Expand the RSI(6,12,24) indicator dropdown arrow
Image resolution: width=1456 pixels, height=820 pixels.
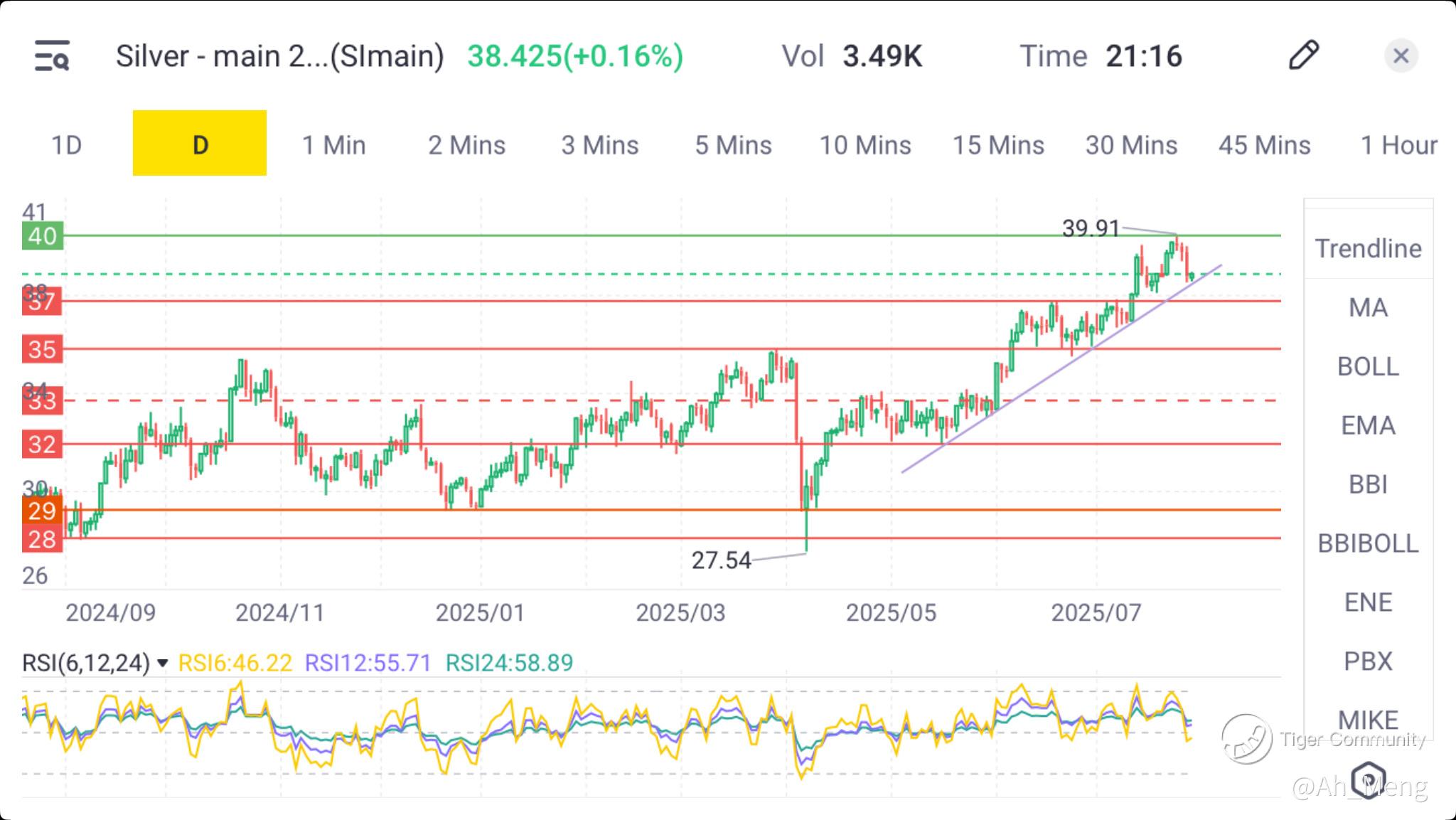(x=163, y=664)
